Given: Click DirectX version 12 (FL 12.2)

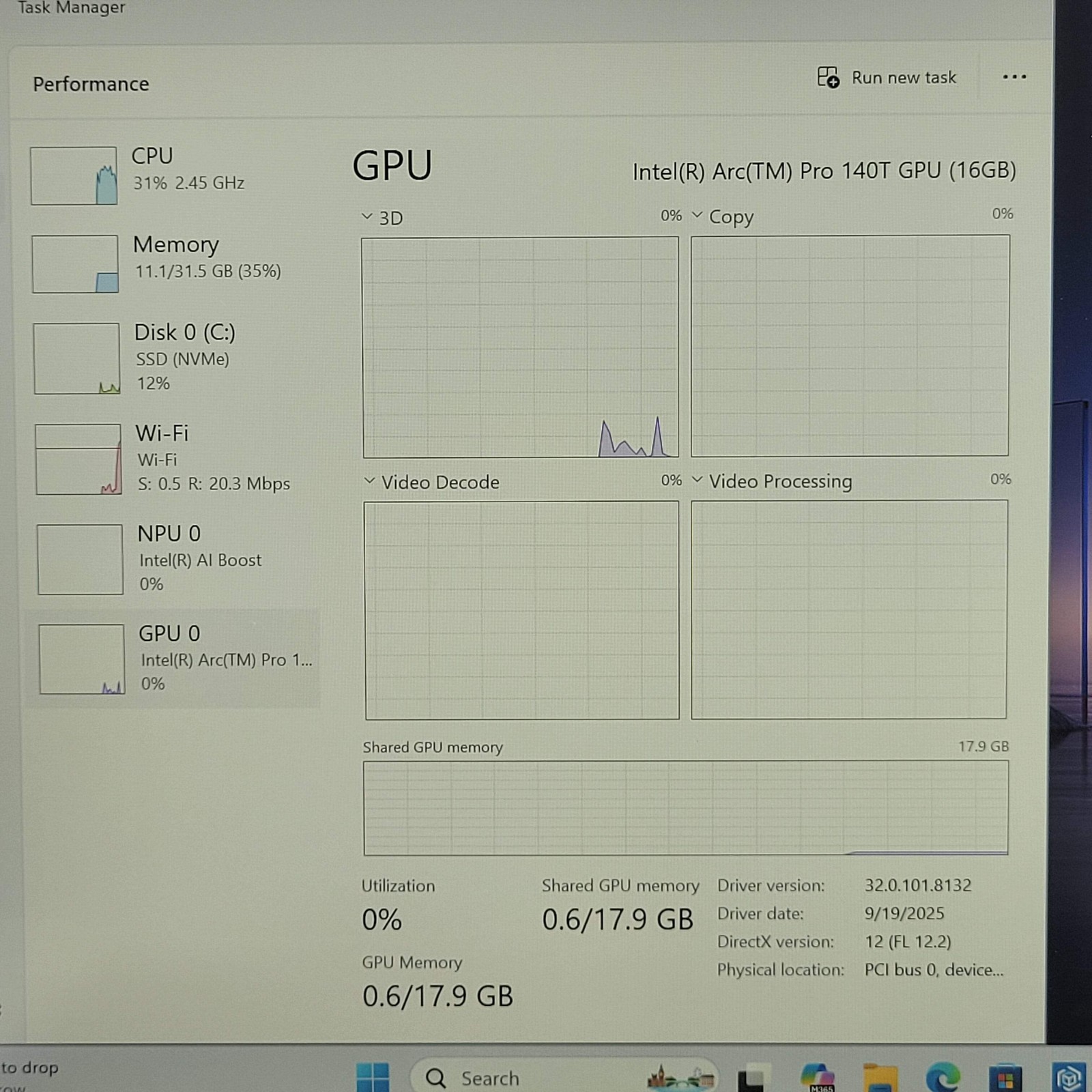Looking at the screenshot, I should click(x=908, y=941).
